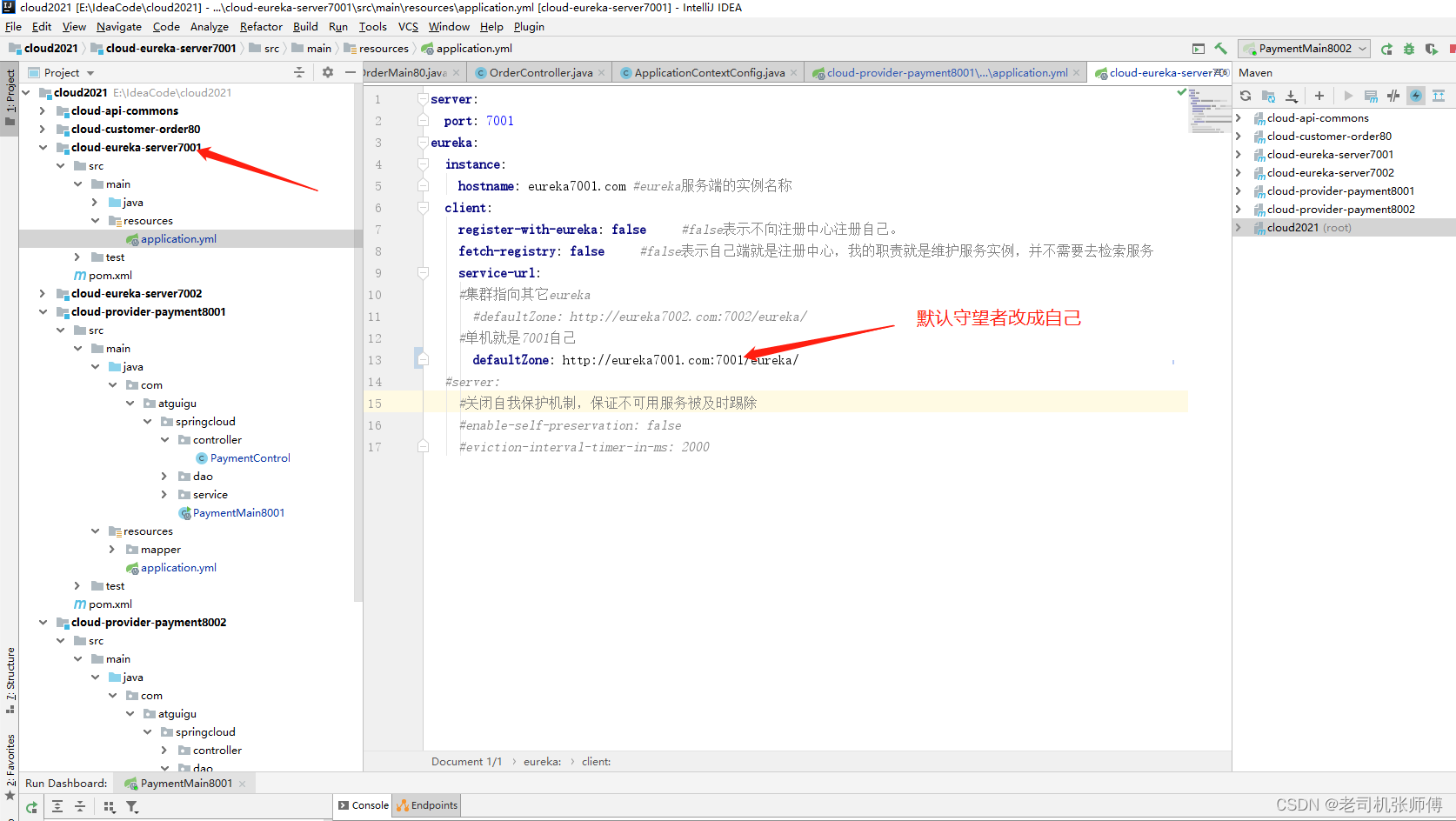Click Execute Maven Goal icon
Viewport: 1456px width, 821px height.
pyautogui.click(x=1371, y=96)
